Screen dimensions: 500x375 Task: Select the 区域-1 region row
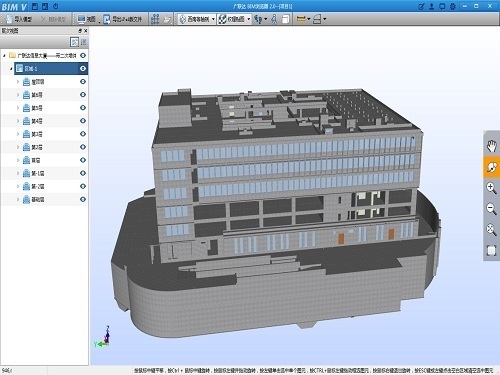coord(51,69)
